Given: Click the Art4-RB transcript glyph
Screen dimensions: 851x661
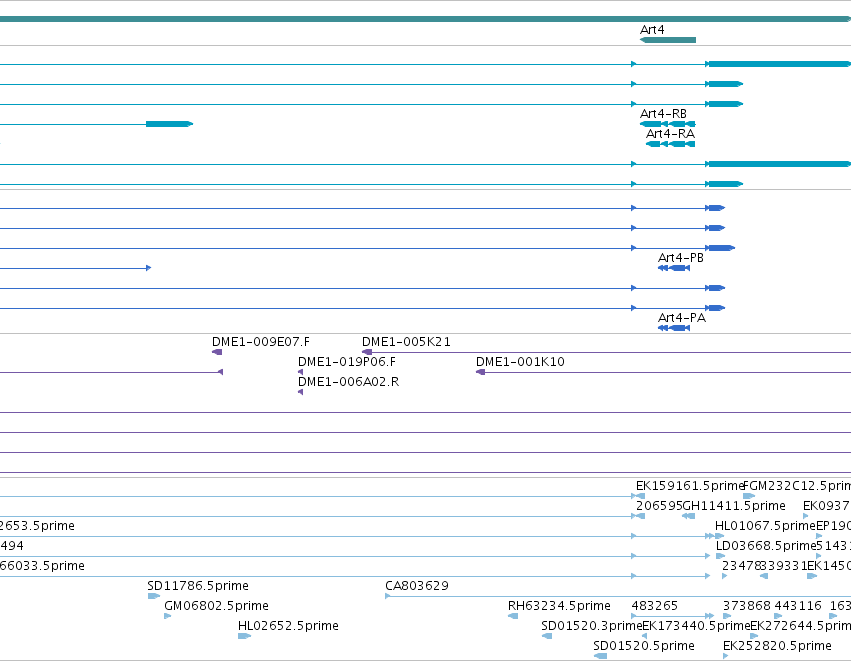Looking at the screenshot, I should (x=668, y=124).
